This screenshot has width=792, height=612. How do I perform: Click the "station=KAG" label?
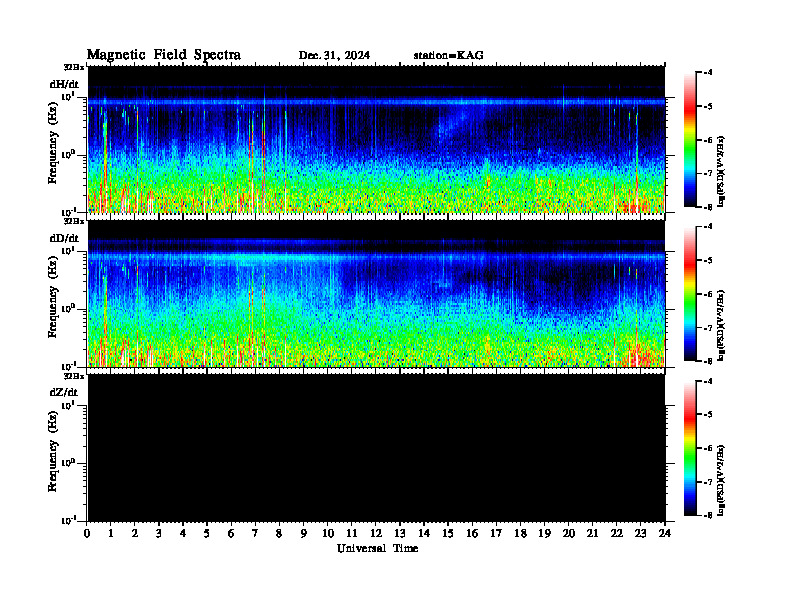pos(449,56)
